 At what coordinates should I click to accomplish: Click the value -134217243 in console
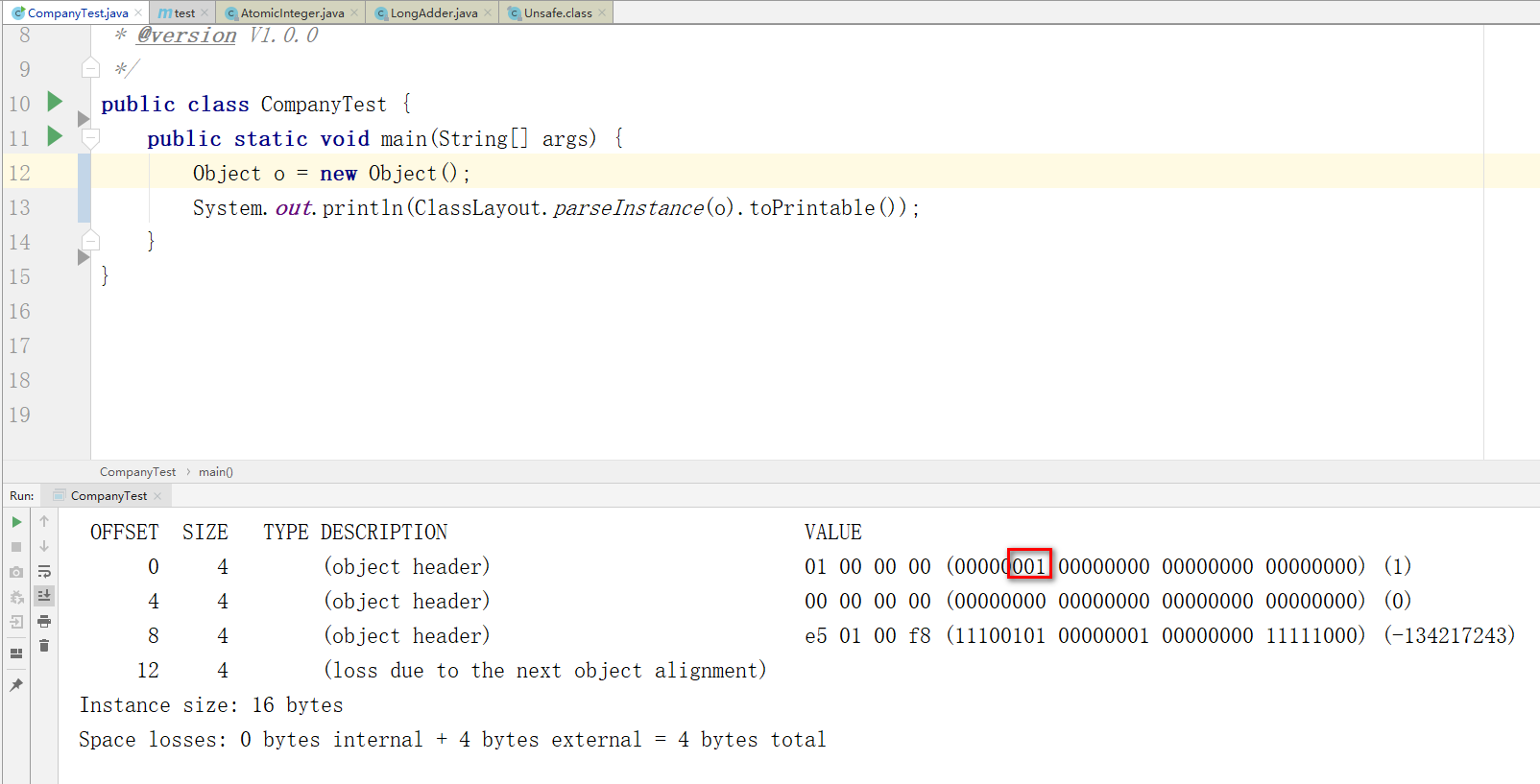1450,636
